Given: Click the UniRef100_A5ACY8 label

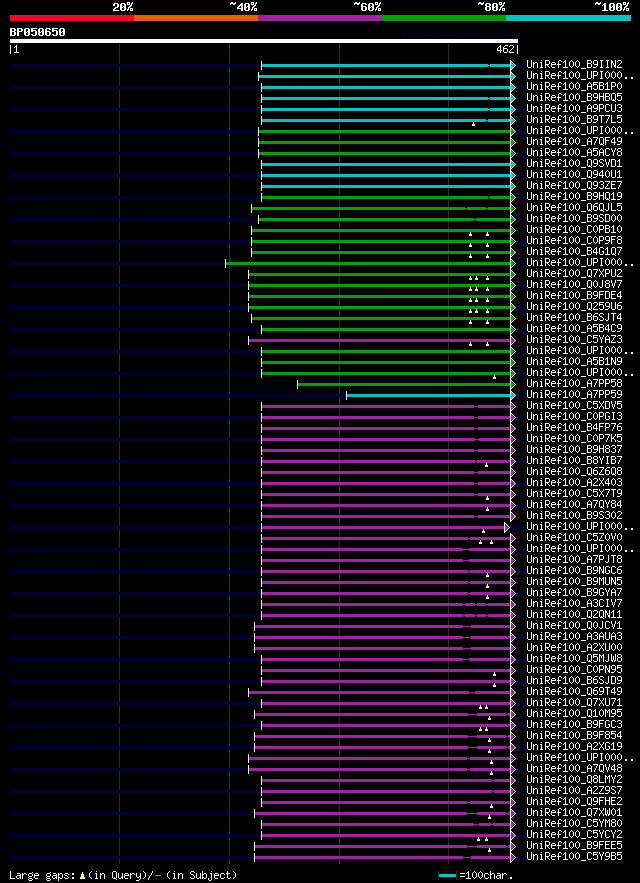Looking at the screenshot, I should pyautogui.click(x=574, y=153).
